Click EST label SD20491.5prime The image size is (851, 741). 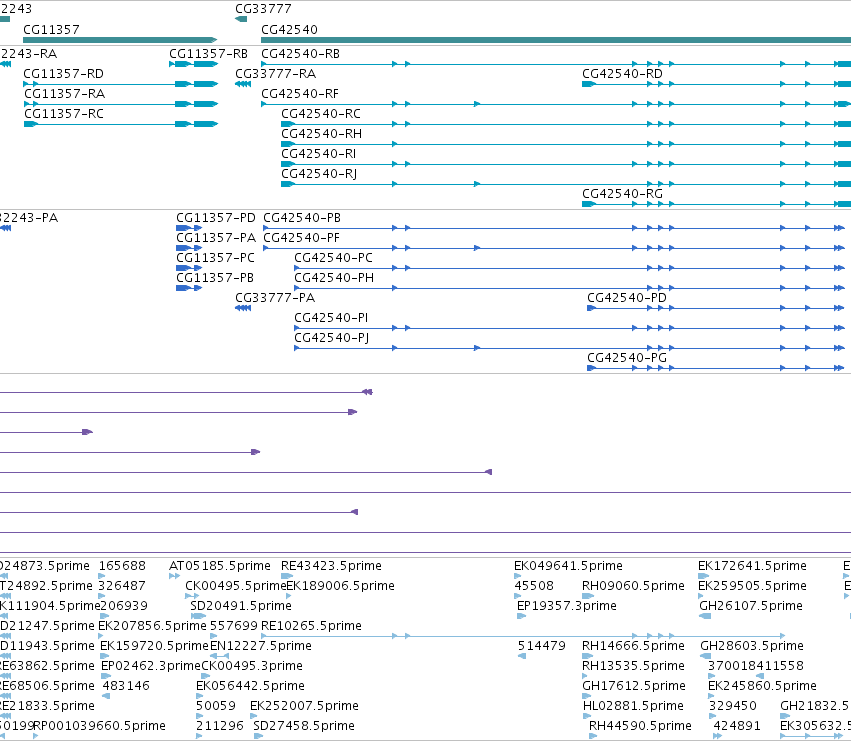(241, 606)
